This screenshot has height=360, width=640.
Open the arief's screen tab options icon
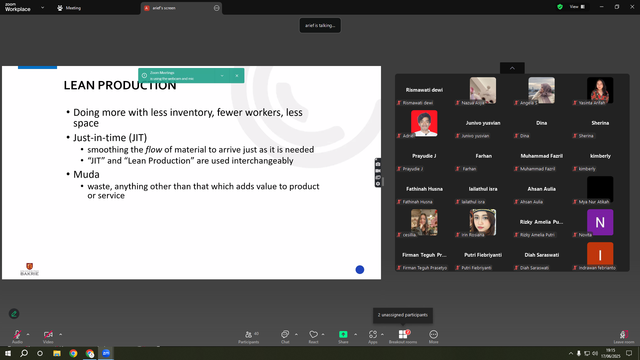[216, 8]
